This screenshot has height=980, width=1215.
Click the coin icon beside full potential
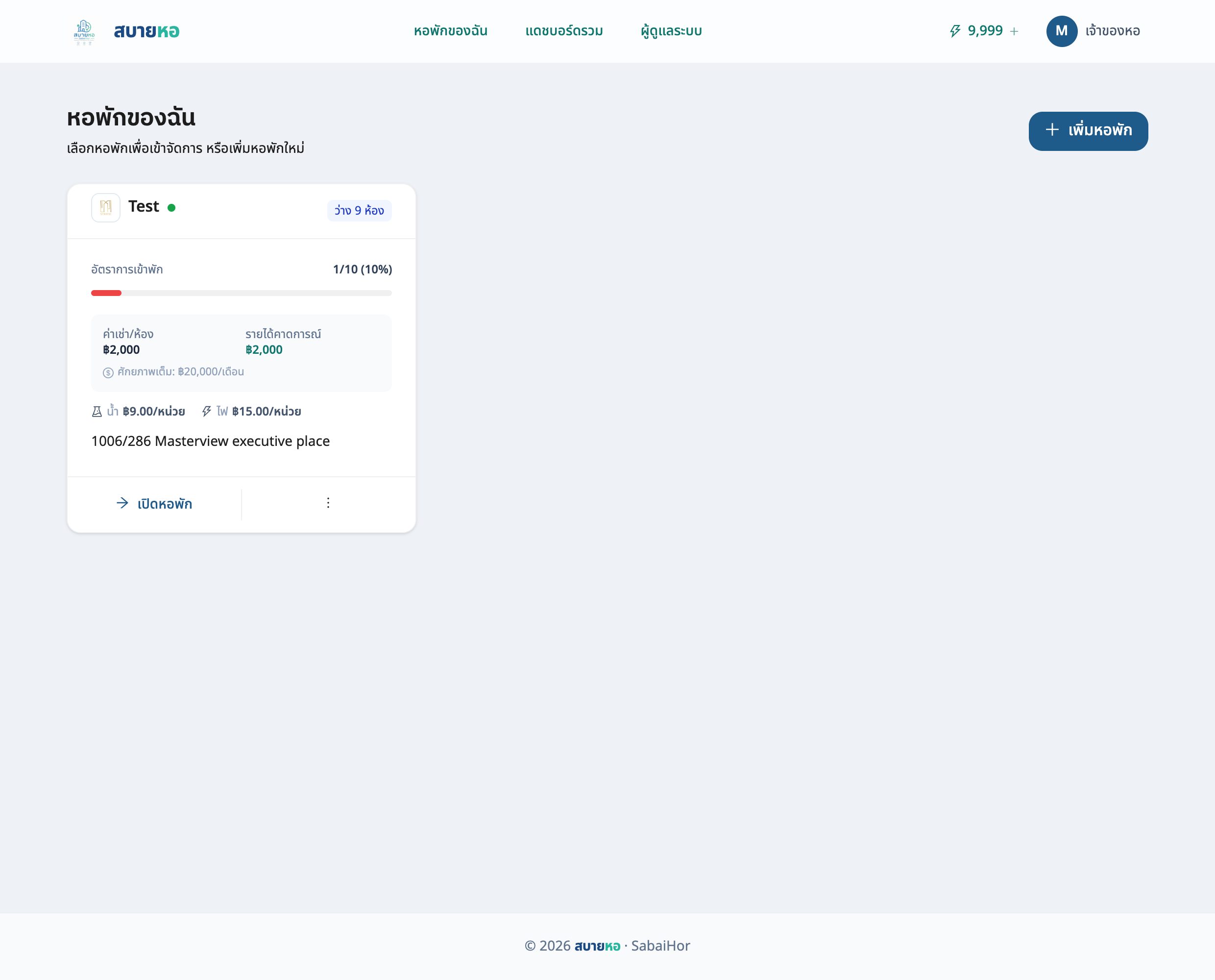point(108,372)
